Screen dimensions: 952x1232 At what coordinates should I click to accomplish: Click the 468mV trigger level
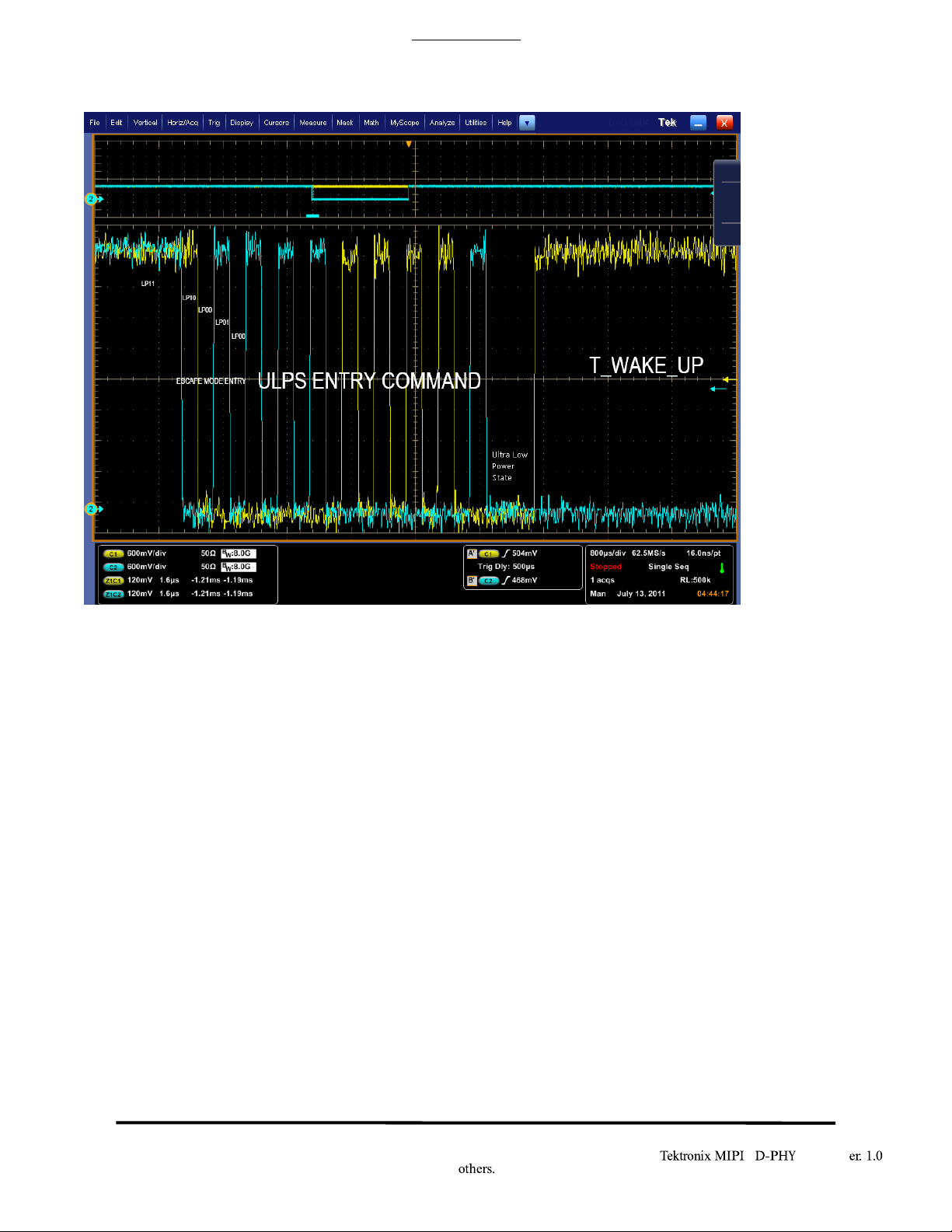(x=525, y=580)
